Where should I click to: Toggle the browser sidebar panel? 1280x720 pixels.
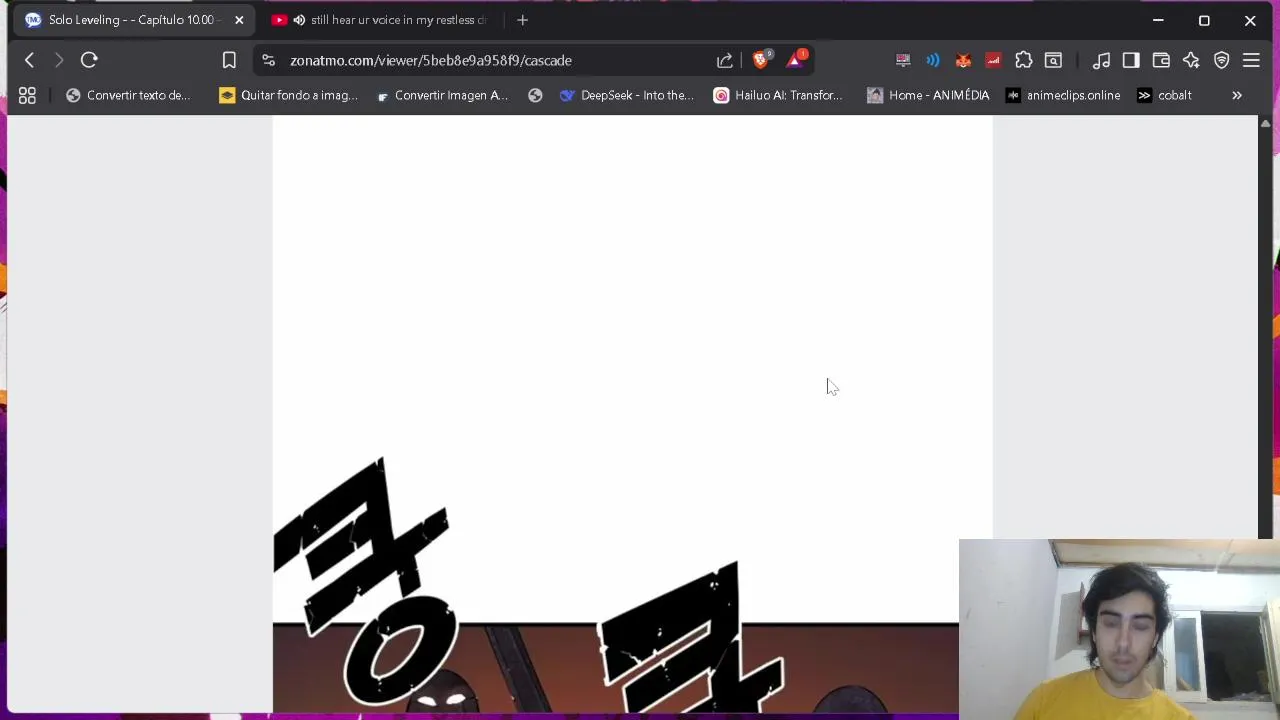click(1131, 60)
